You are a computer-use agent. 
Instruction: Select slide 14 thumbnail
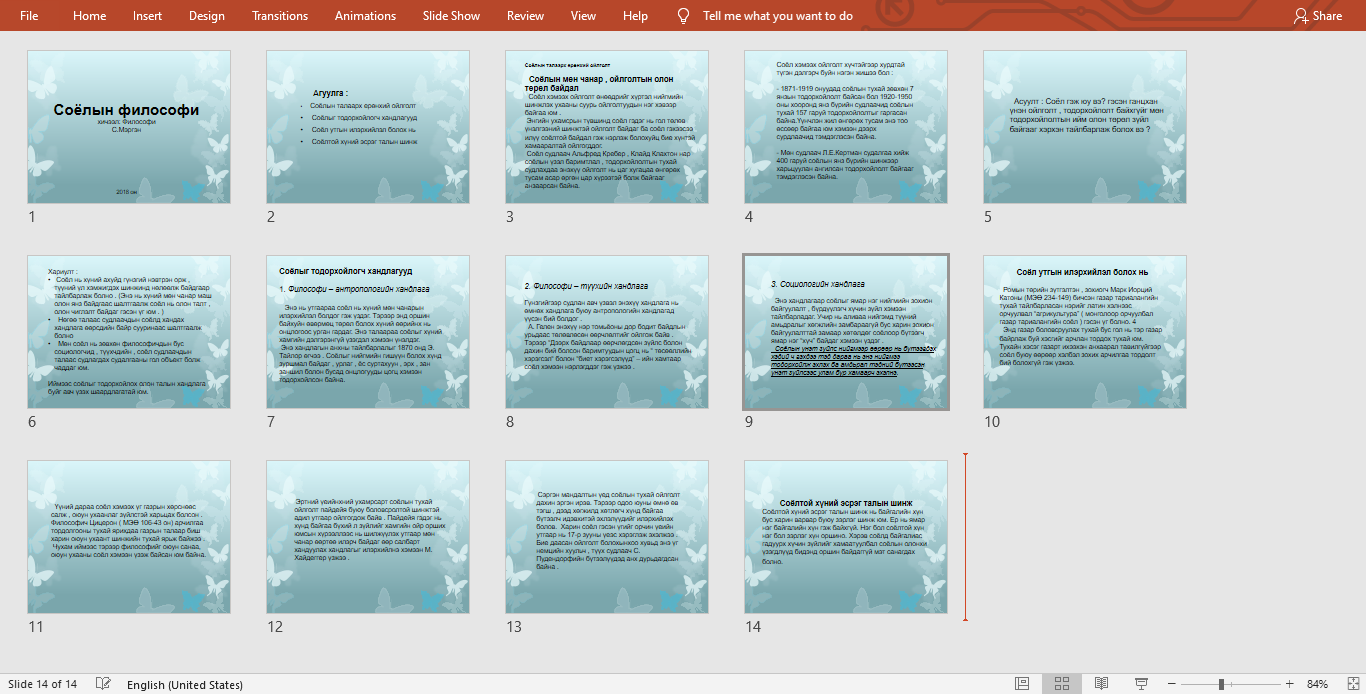pos(846,537)
